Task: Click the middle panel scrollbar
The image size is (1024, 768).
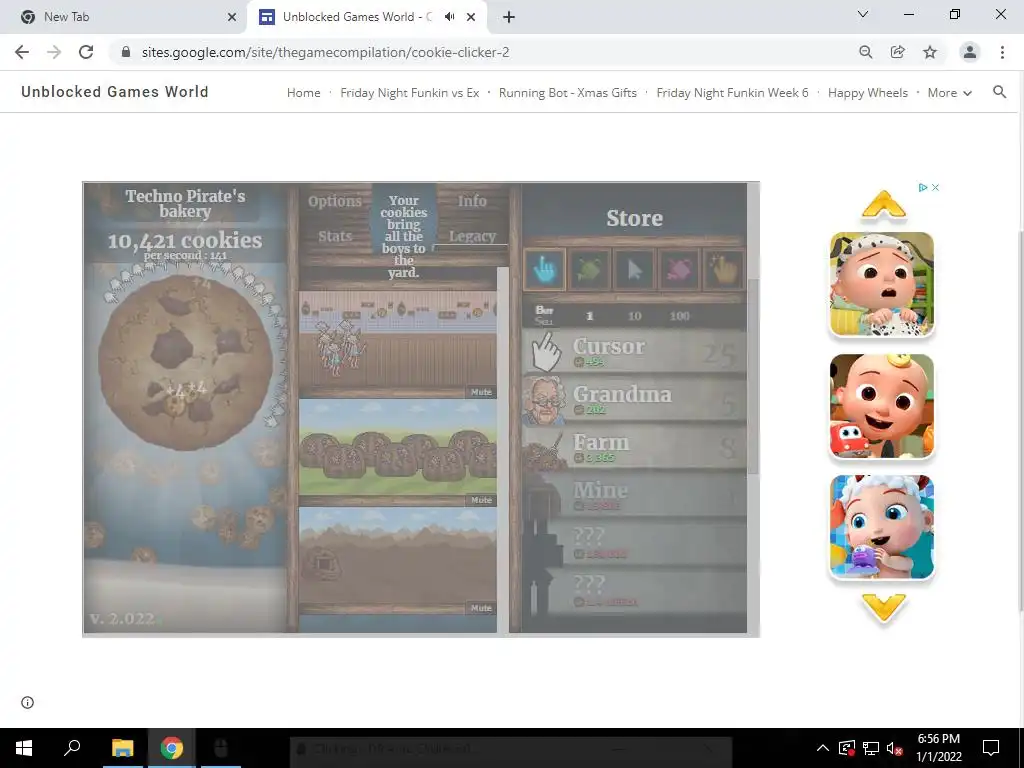Action: pos(502,449)
